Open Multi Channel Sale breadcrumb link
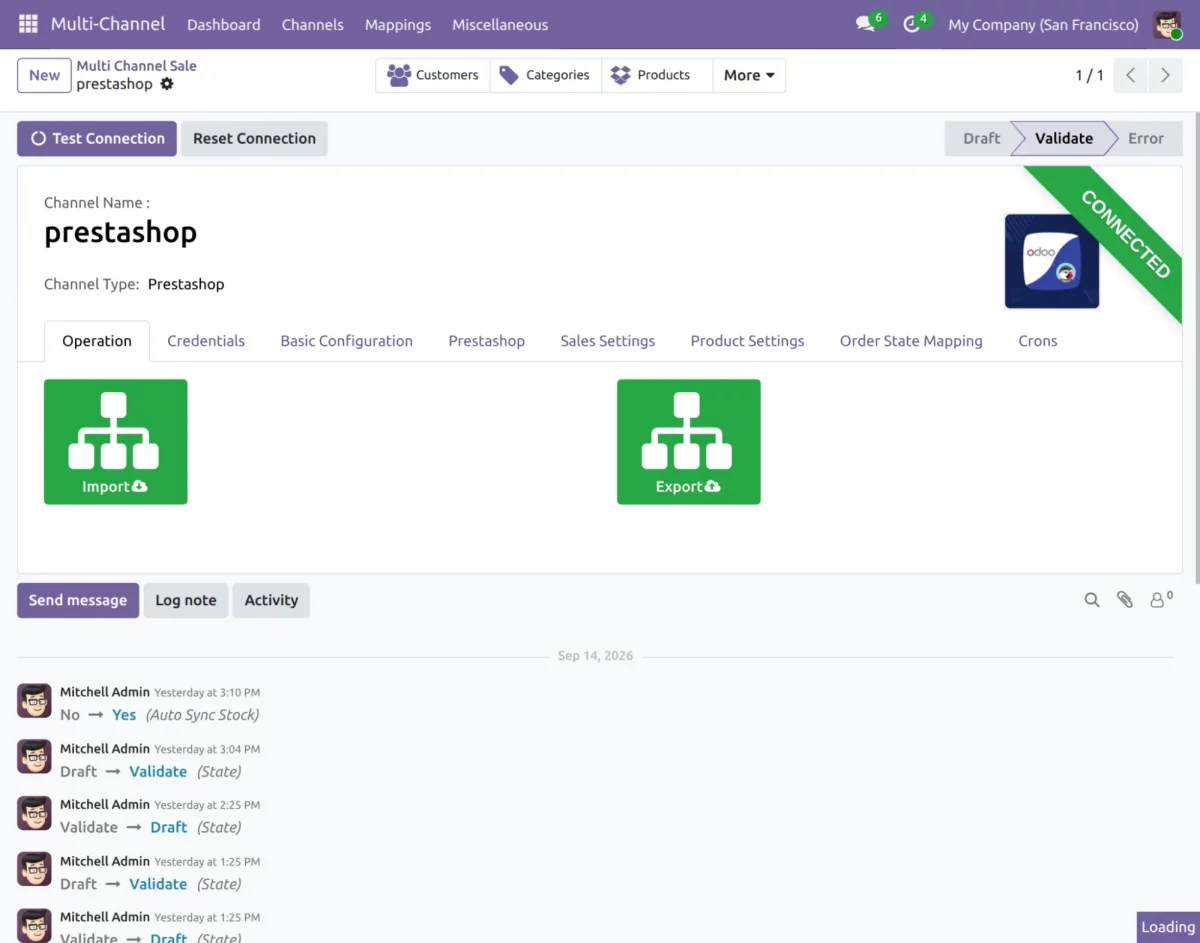The image size is (1200, 943). coord(136,66)
